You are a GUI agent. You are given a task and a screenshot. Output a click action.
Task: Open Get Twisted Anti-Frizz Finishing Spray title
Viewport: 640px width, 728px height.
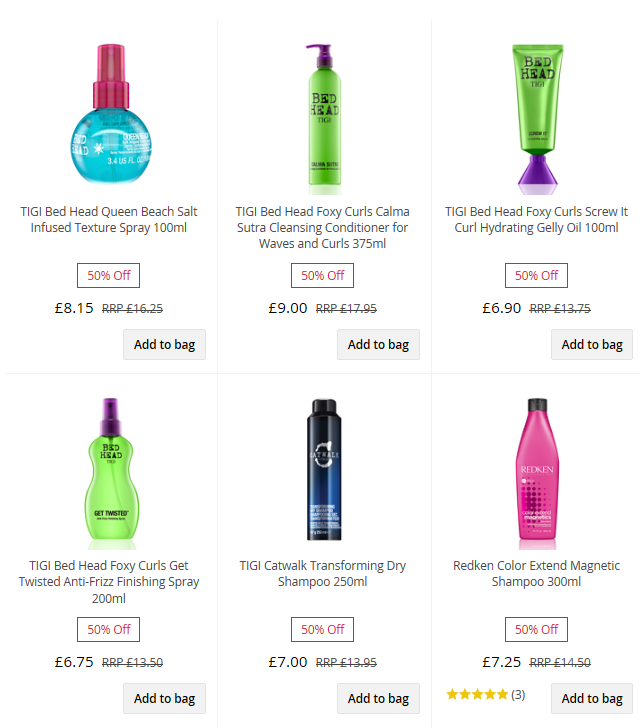[x=109, y=582]
